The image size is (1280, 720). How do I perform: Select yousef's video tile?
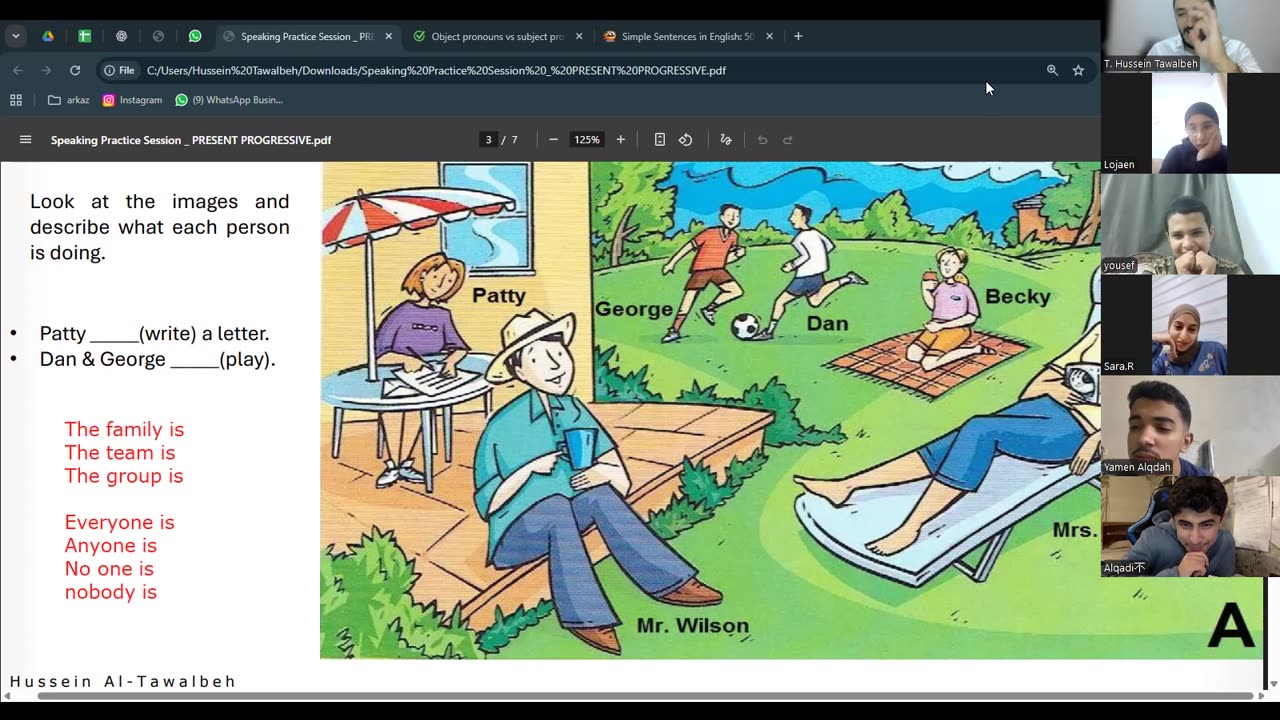point(1191,224)
